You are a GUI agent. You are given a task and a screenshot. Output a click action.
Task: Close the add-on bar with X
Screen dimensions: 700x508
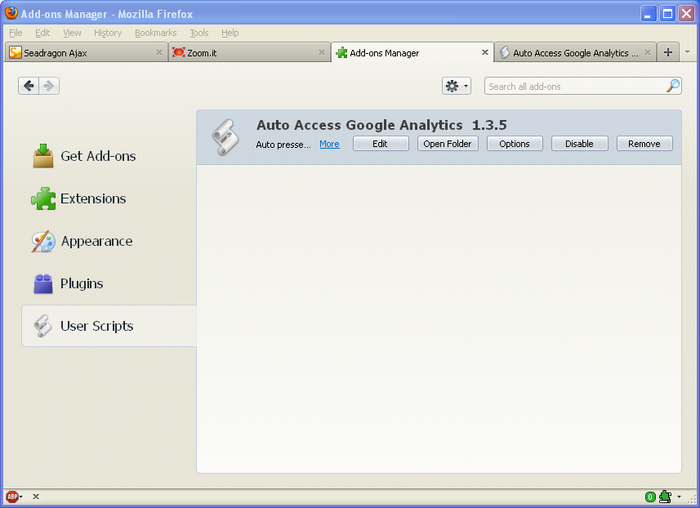(x=36, y=496)
